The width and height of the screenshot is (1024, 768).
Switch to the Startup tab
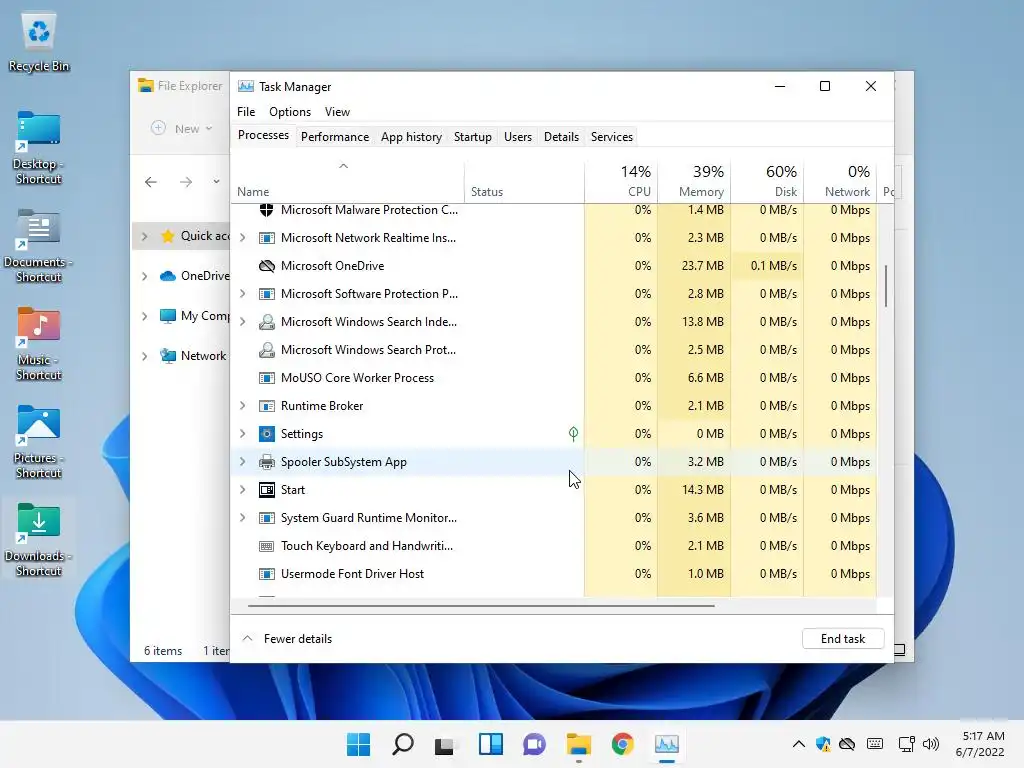[473, 136]
